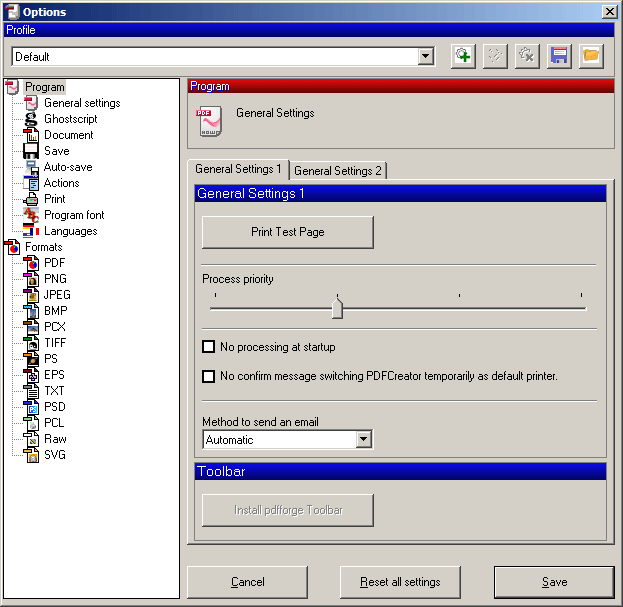Click the BMP format icon
Screen dimensions: 623x607
[31, 311]
